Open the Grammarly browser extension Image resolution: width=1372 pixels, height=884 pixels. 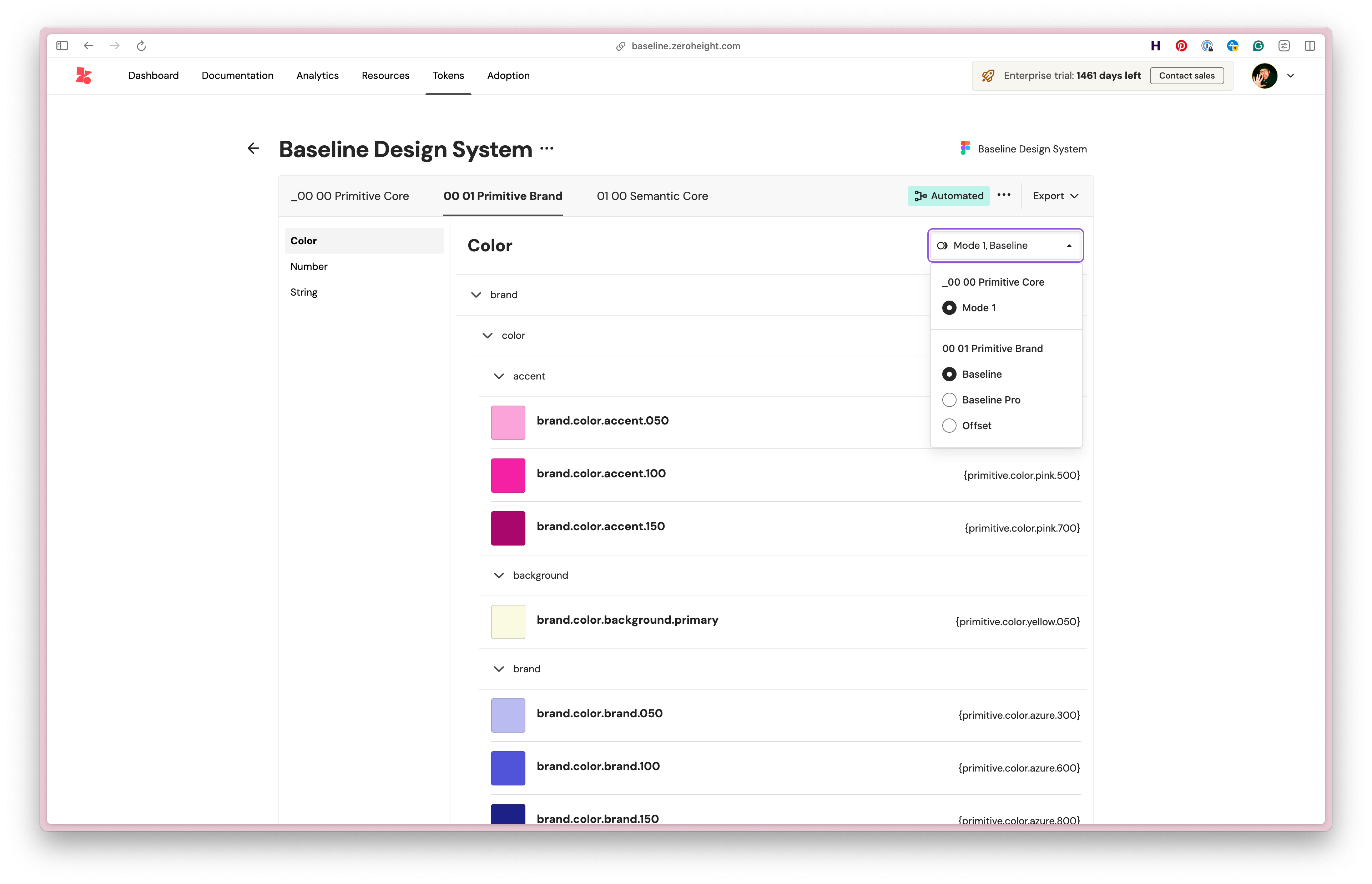(x=1258, y=46)
